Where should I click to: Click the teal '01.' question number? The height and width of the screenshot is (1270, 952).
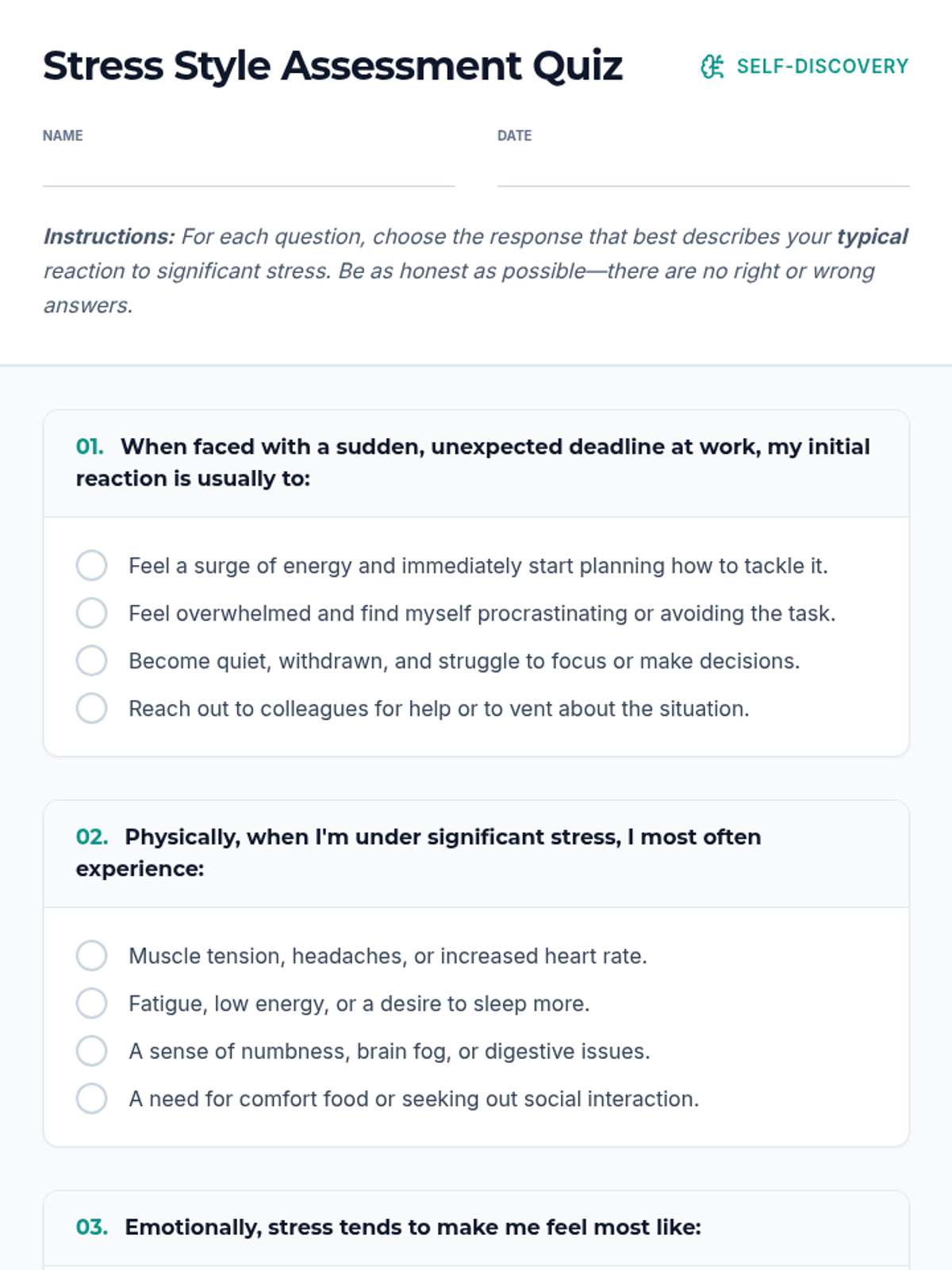coord(90,447)
